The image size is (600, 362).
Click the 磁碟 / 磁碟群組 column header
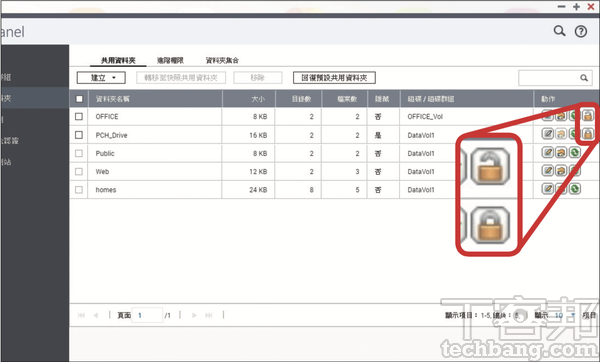(x=466, y=99)
